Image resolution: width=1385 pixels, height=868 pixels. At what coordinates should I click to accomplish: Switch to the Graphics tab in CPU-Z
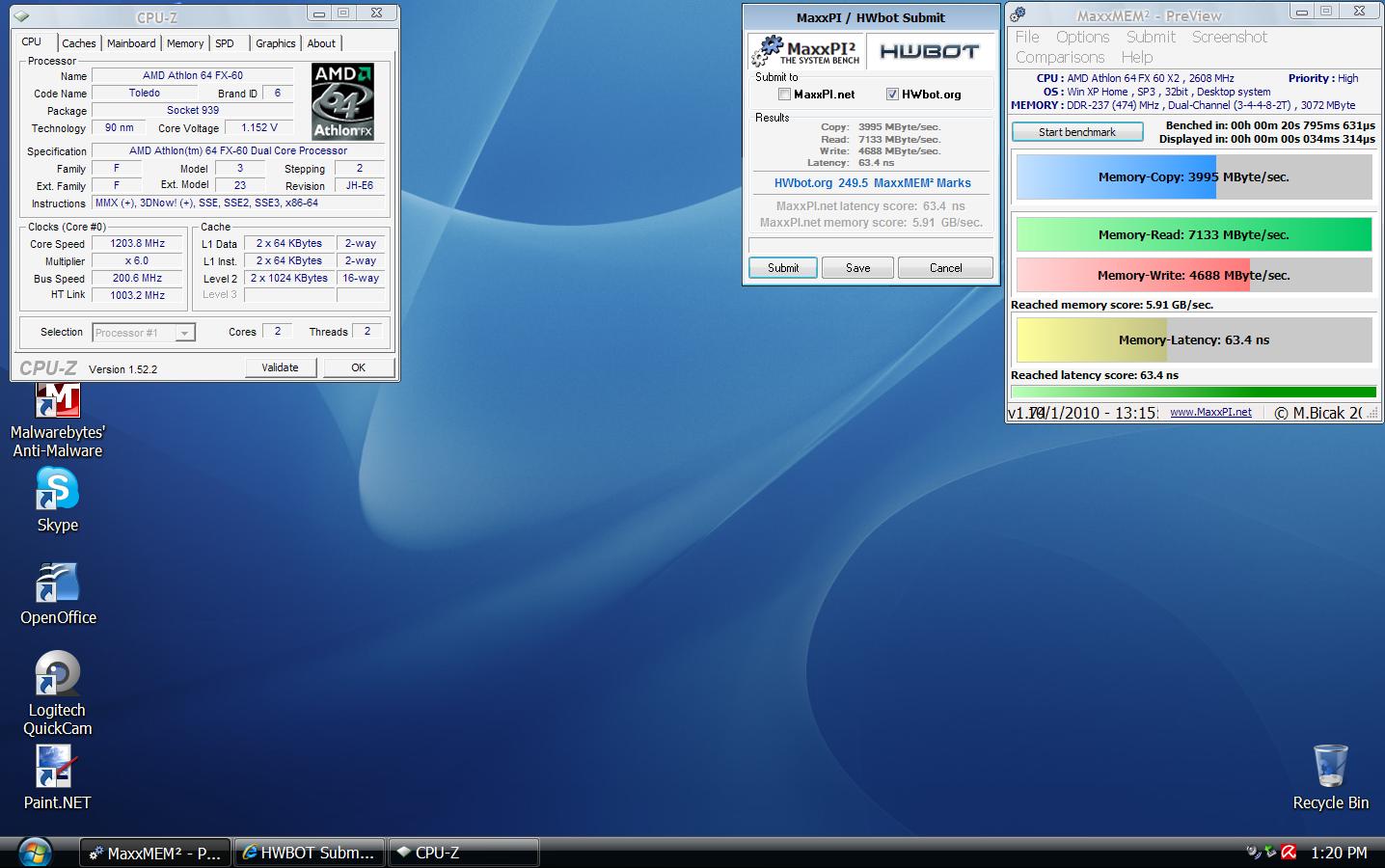click(276, 43)
